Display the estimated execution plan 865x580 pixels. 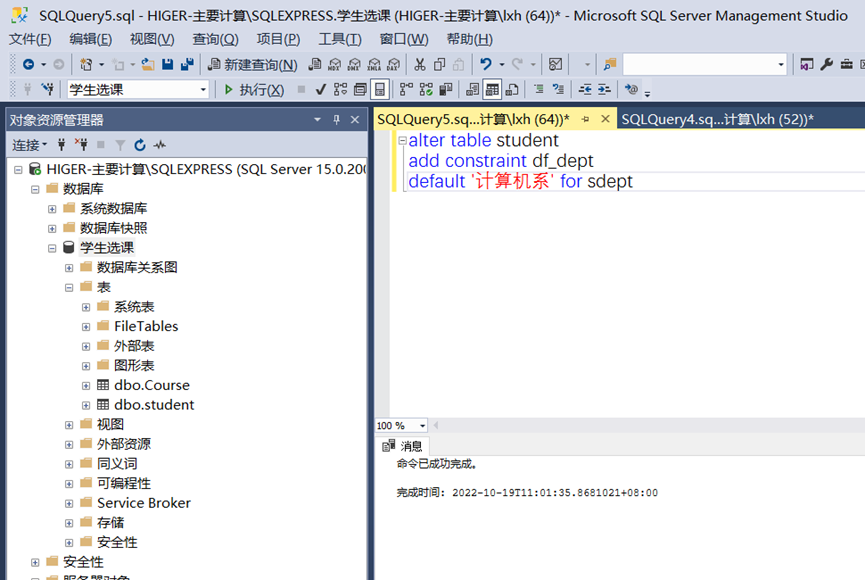pyautogui.click(x=340, y=89)
